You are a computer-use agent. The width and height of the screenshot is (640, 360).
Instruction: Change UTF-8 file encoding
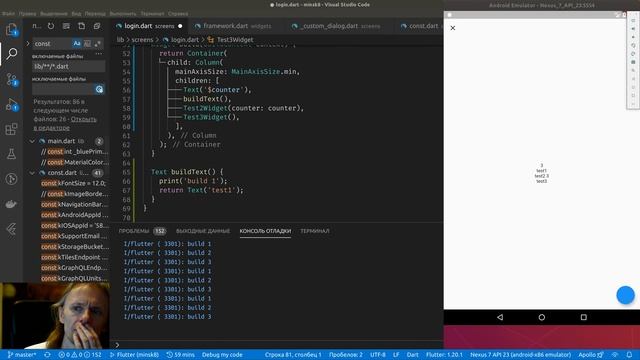(x=378, y=355)
